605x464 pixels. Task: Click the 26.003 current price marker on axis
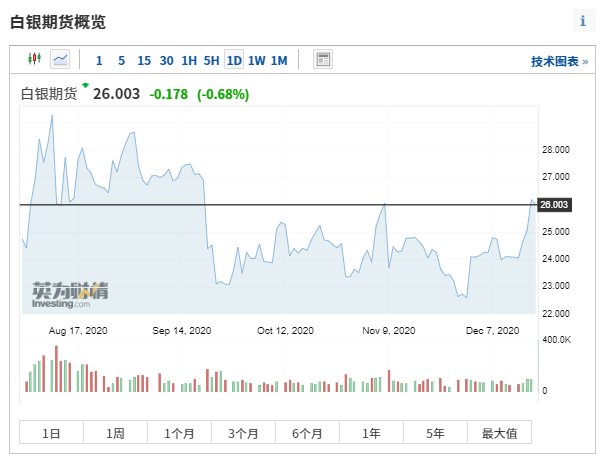coord(554,204)
